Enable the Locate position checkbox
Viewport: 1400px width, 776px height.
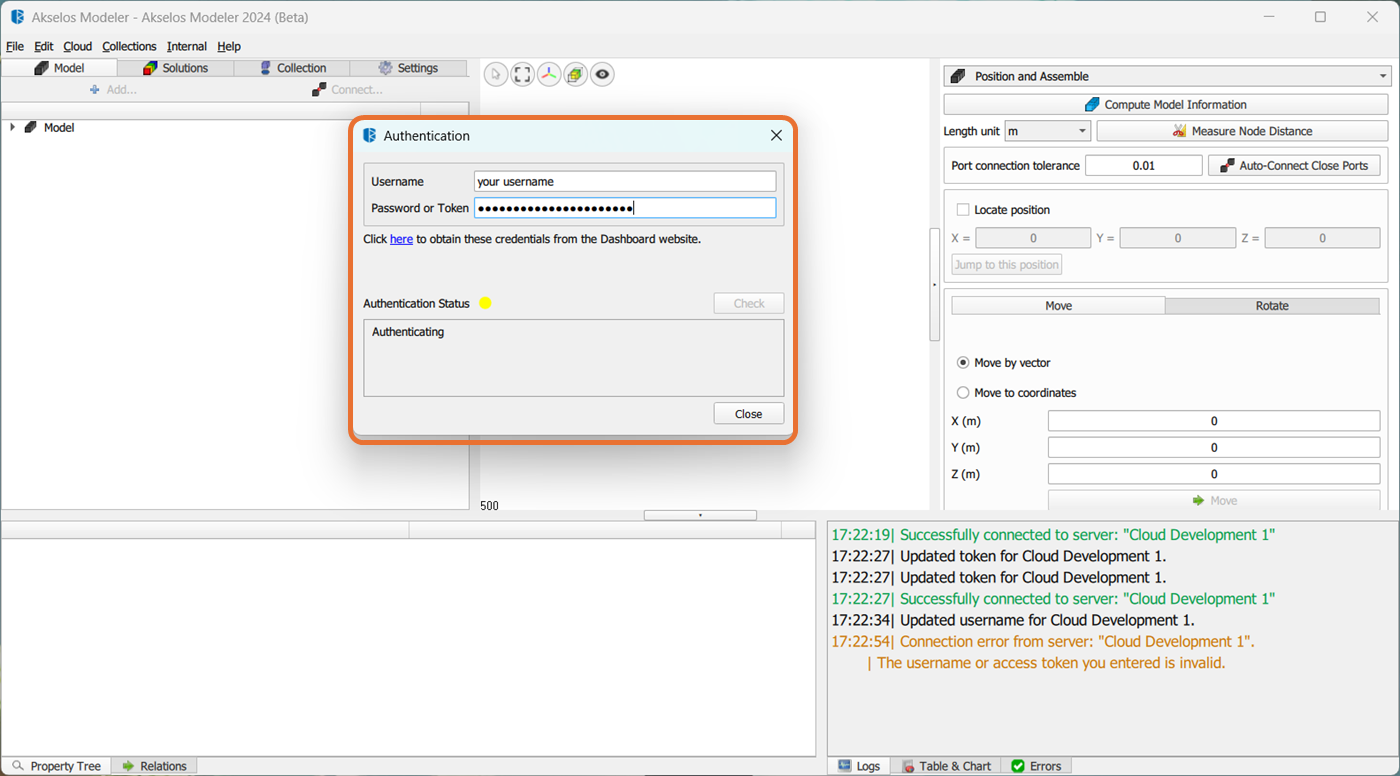tap(963, 210)
